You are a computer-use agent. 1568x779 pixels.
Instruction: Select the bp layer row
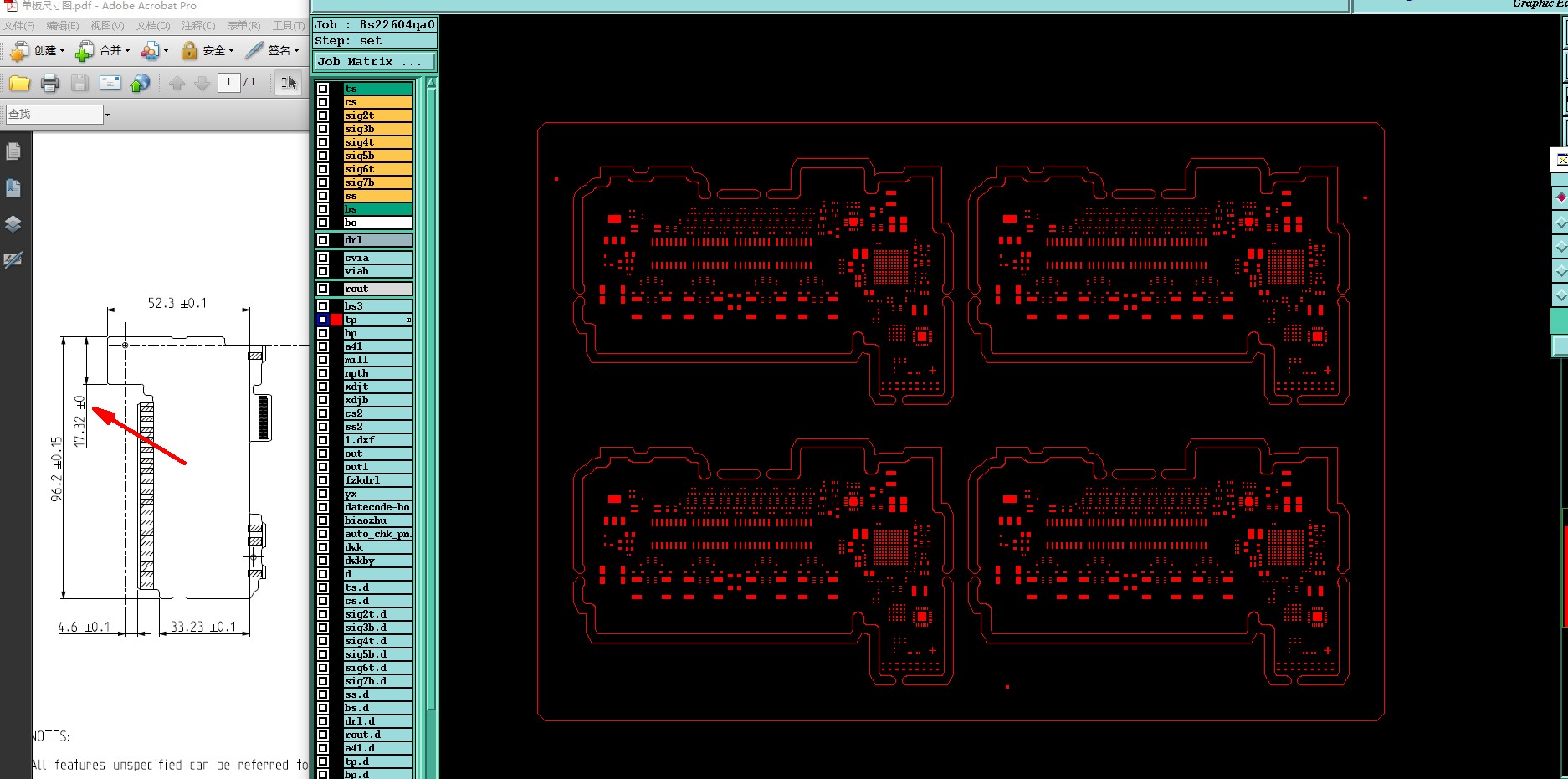[x=377, y=333]
